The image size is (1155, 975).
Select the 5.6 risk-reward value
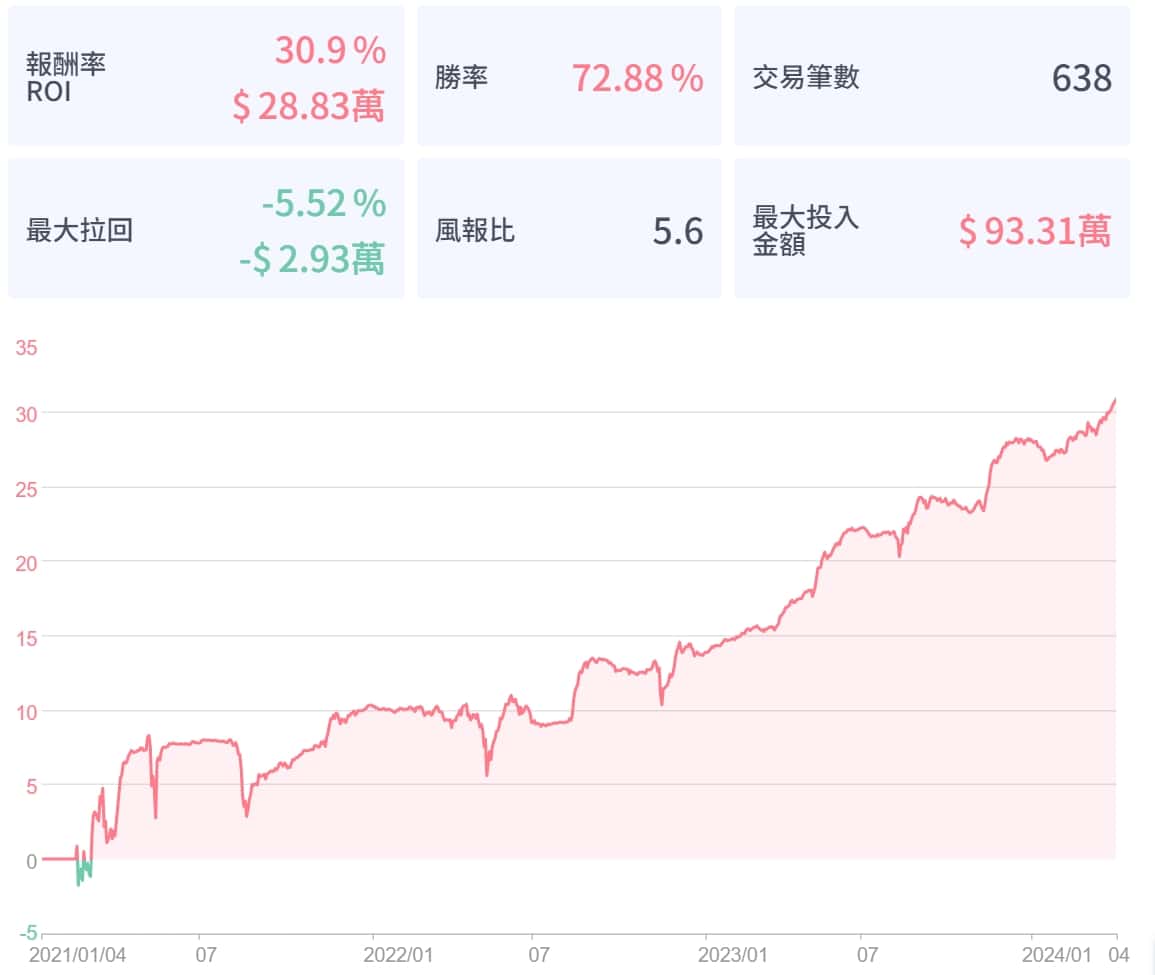677,231
